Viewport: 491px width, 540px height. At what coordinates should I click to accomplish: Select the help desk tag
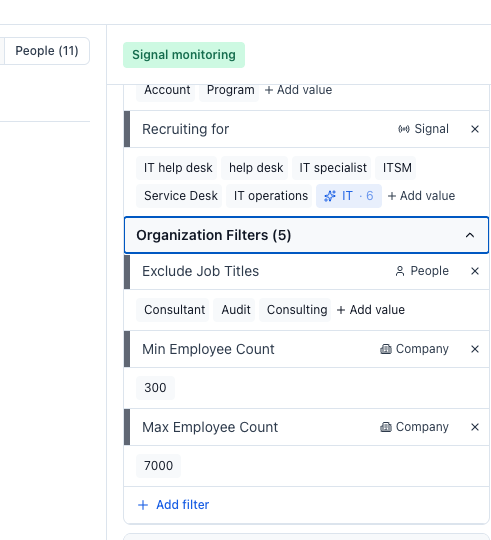254,168
